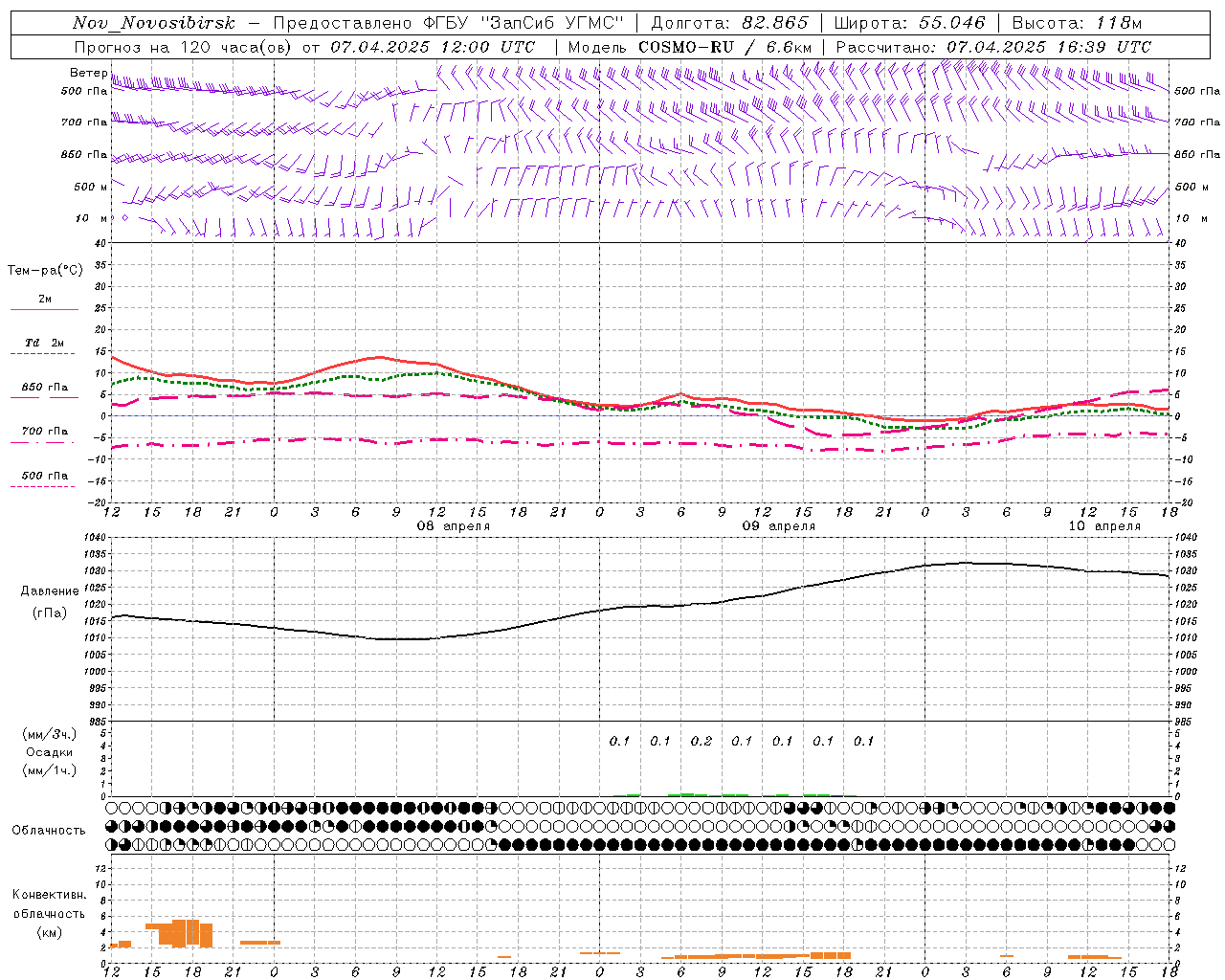Click the '(мм/1ч.)' precipitation unit label
Viewport: 1225px width, 980px height.
50,769
